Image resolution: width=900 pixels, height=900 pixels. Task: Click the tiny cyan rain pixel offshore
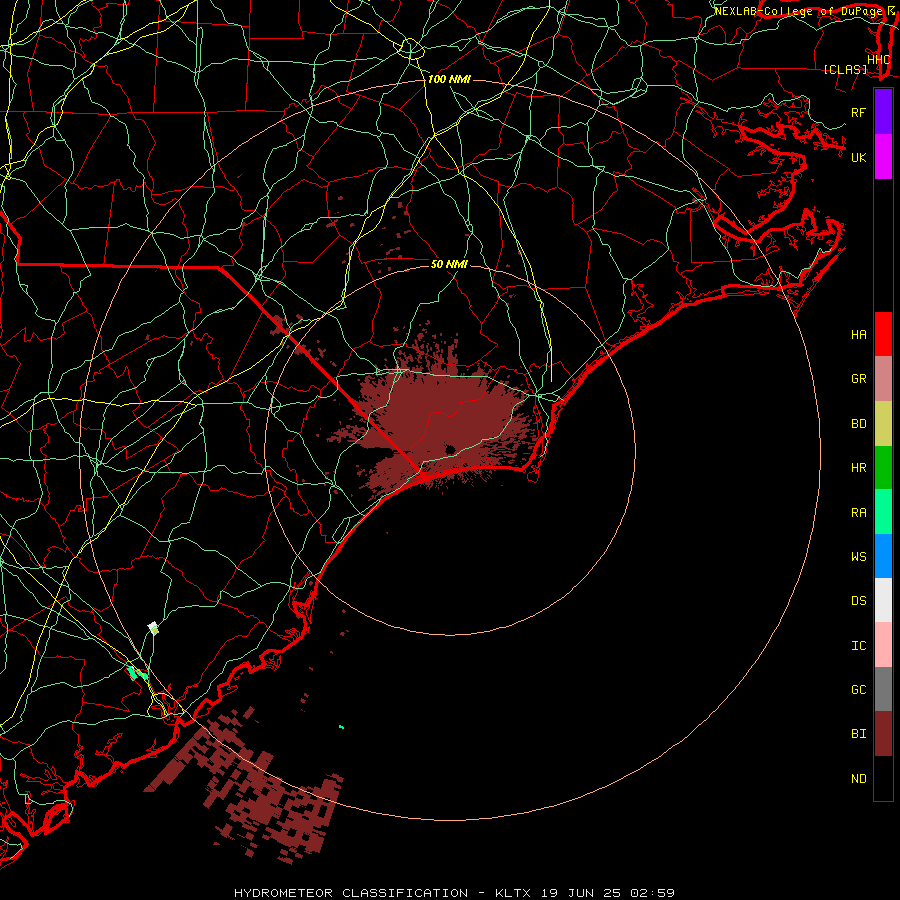342,727
